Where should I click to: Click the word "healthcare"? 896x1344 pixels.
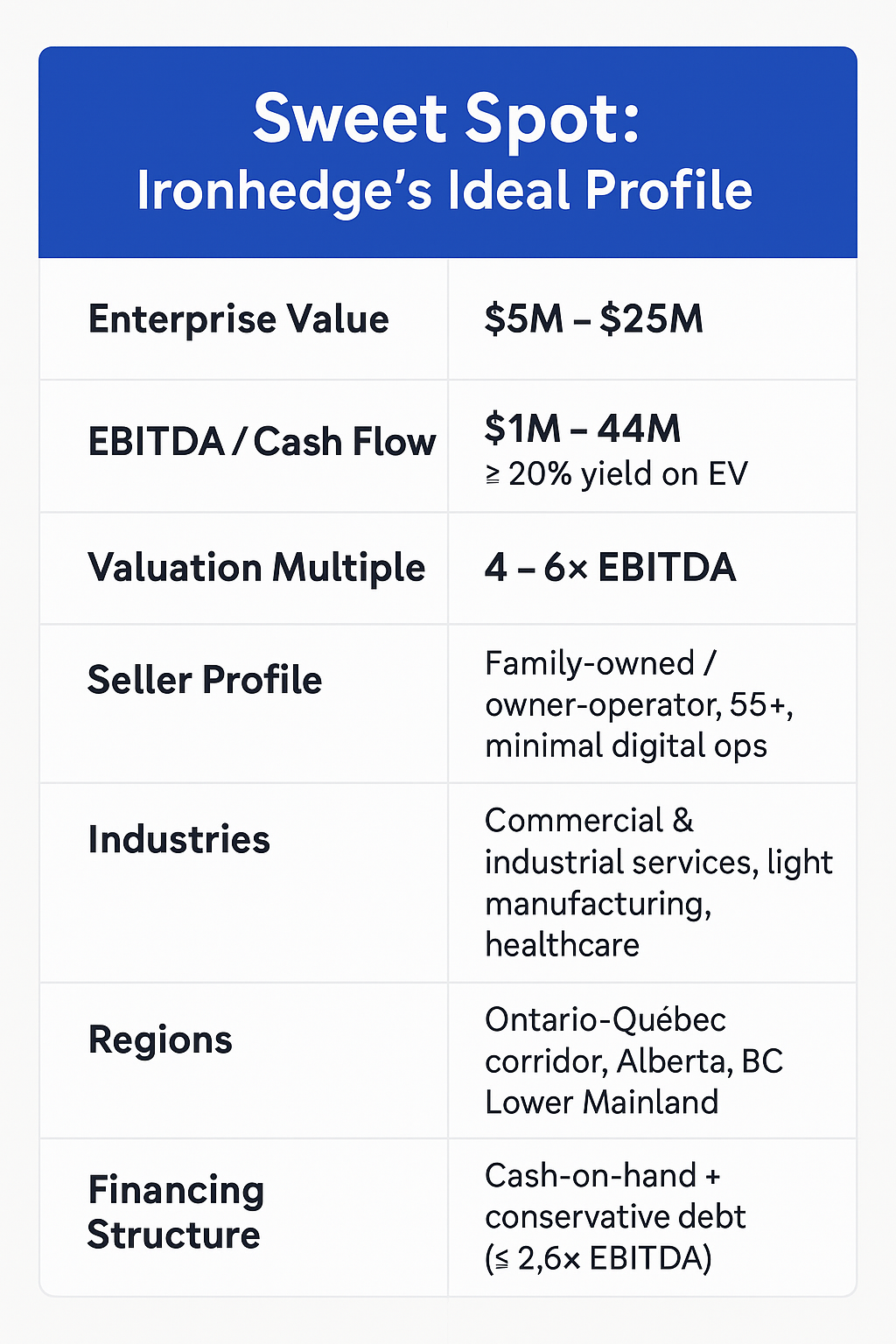click(562, 945)
